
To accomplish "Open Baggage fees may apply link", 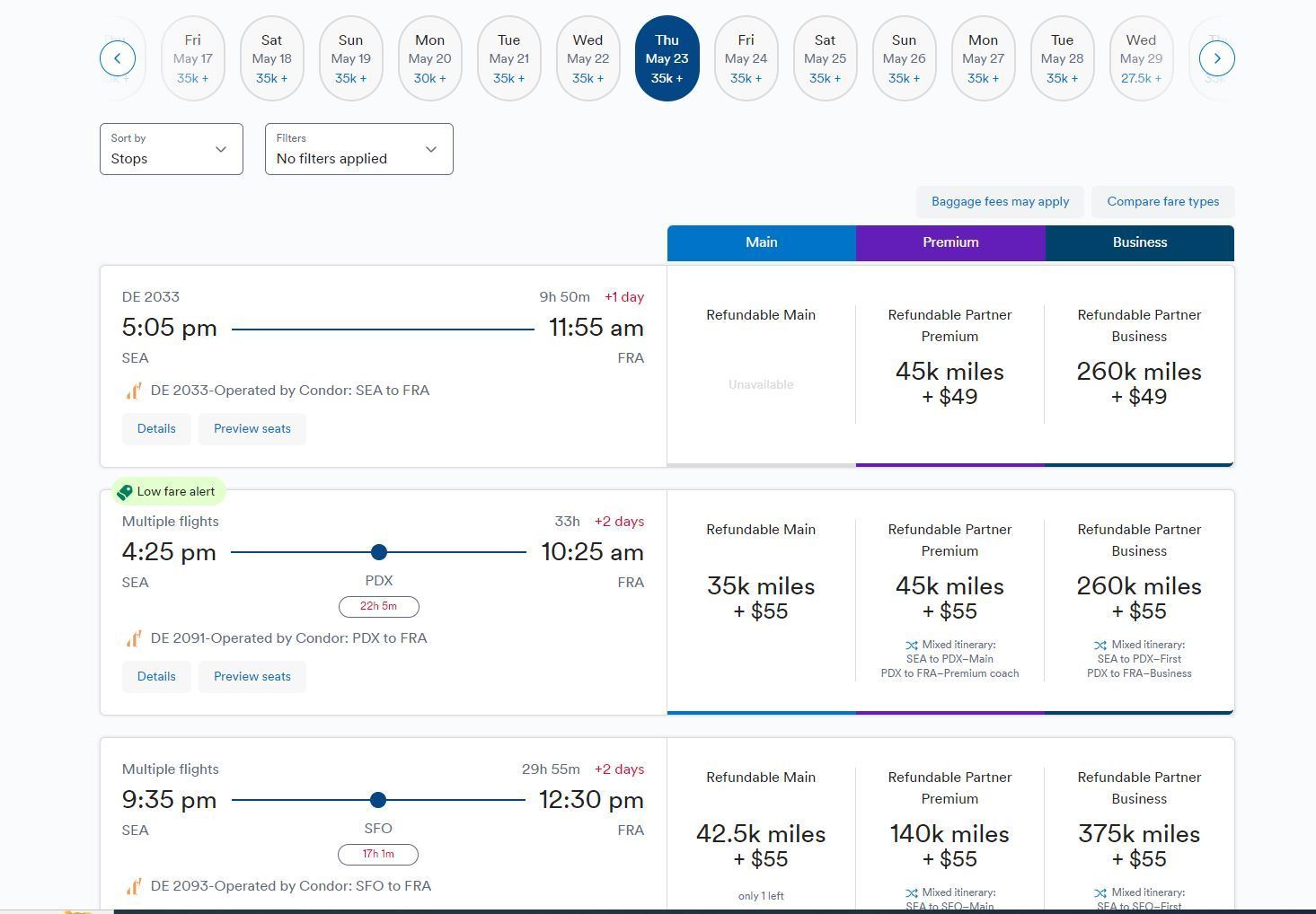I will (1000, 201).
